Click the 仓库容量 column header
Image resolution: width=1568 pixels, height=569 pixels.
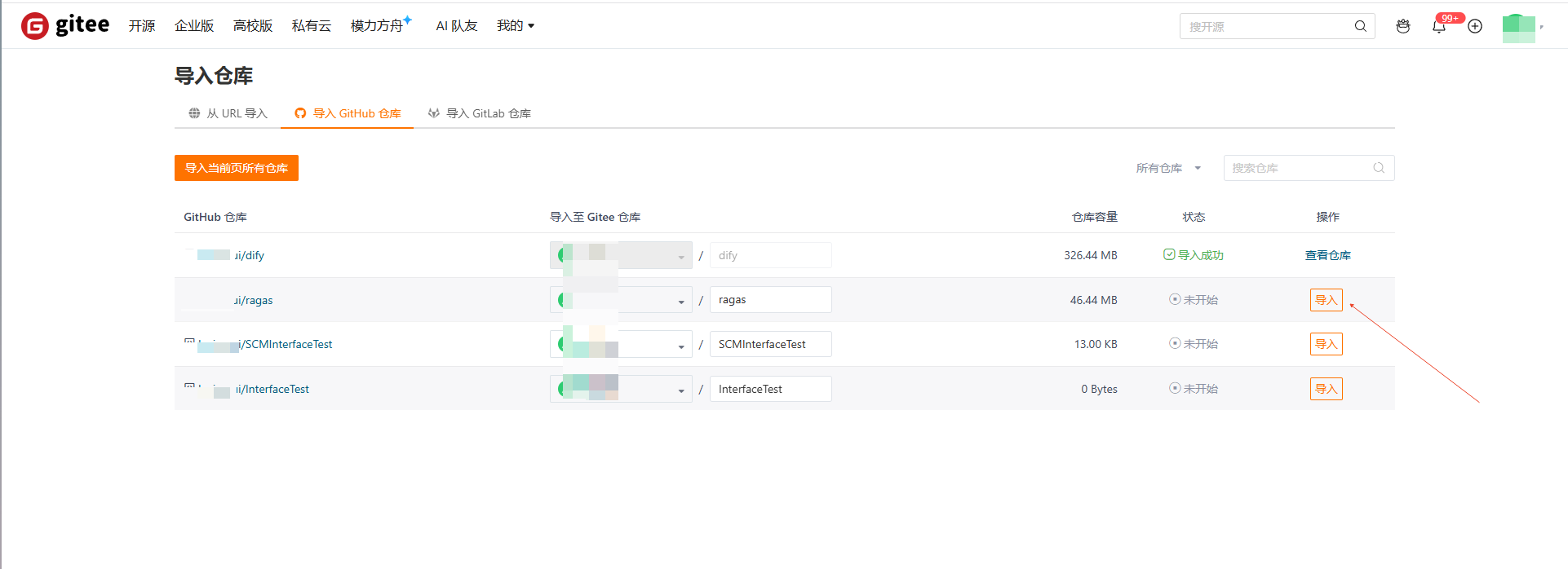tap(1095, 217)
